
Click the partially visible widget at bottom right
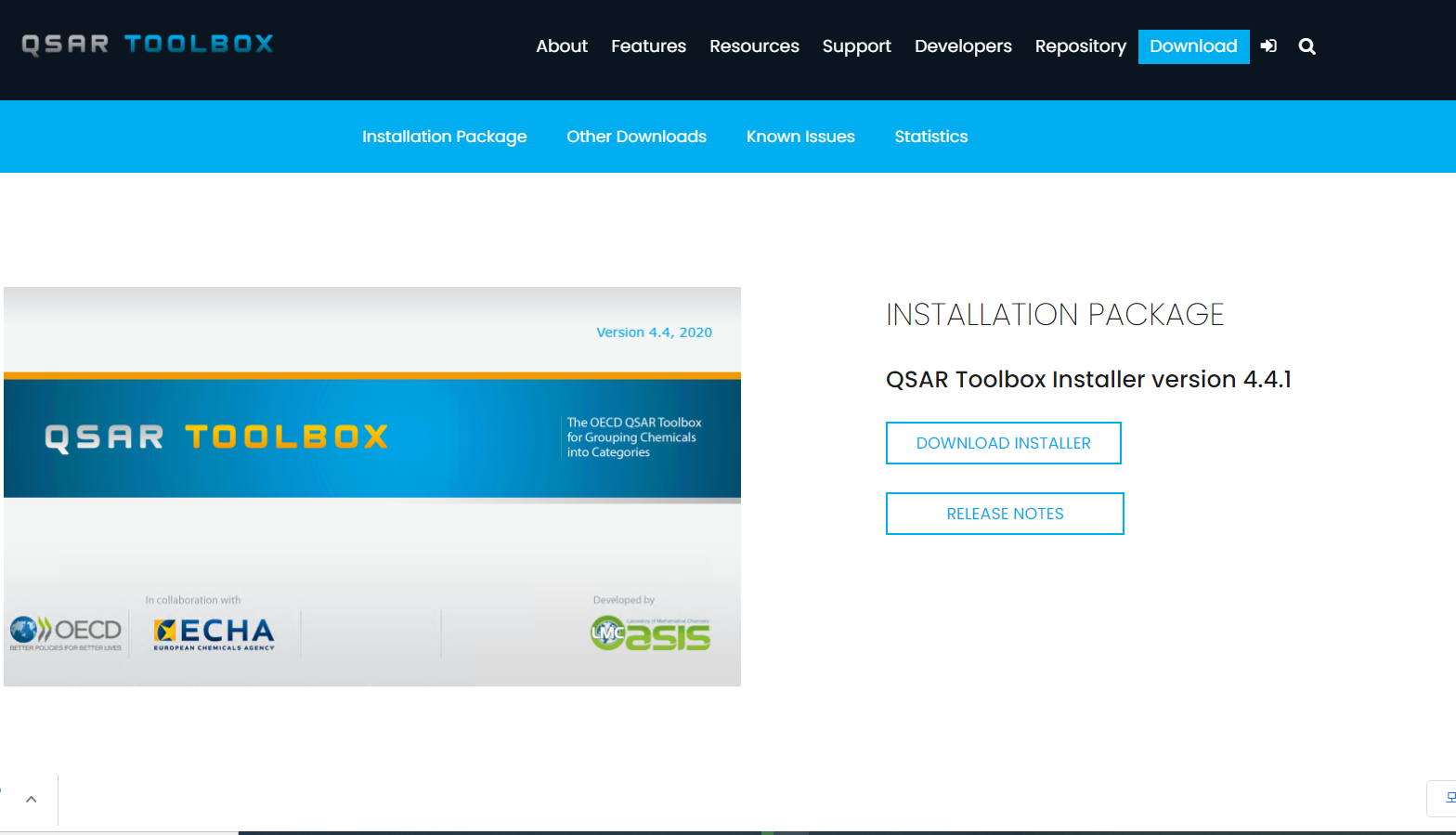[x=1441, y=799]
